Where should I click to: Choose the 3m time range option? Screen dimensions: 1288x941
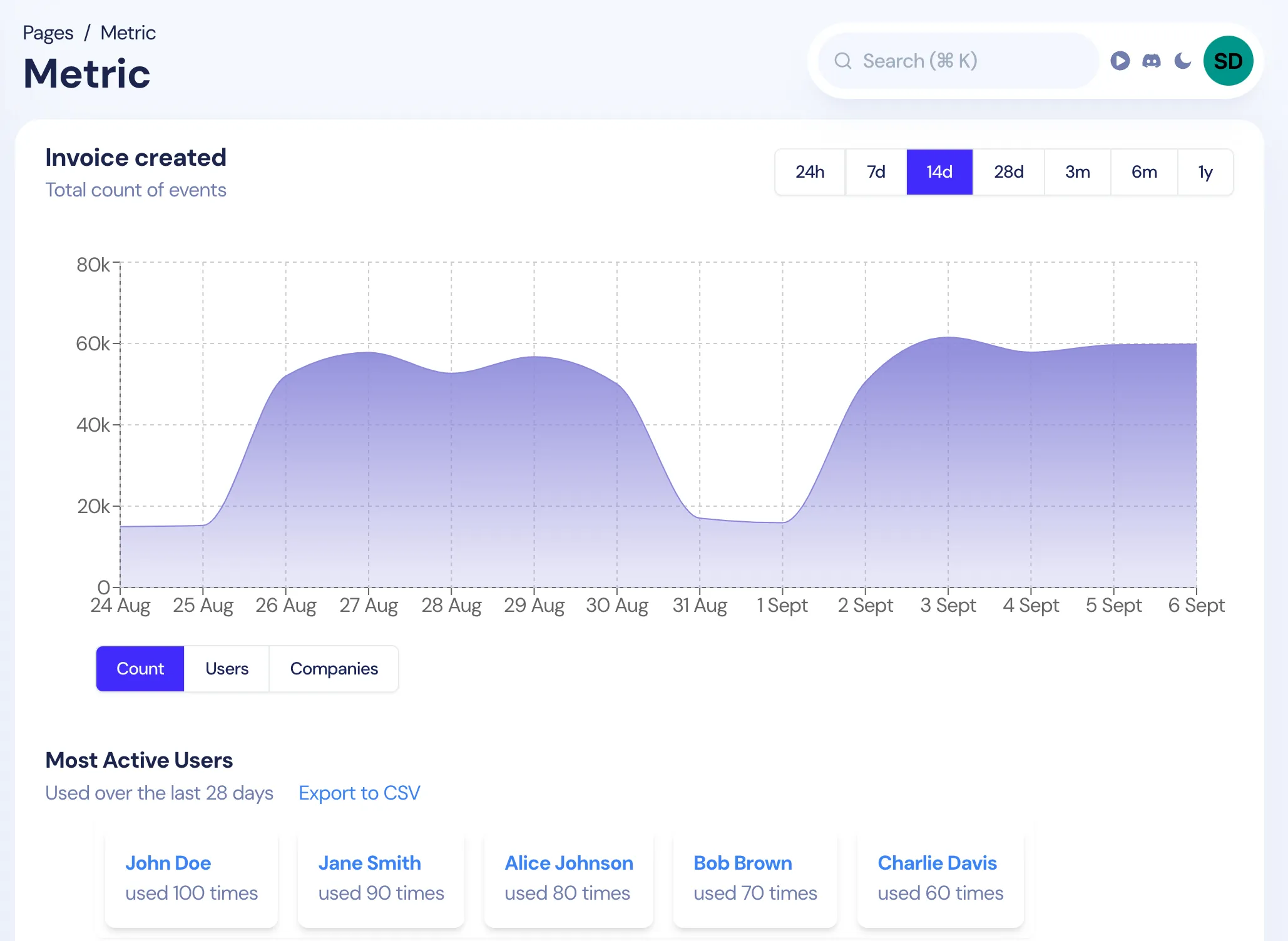point(1077,171)
